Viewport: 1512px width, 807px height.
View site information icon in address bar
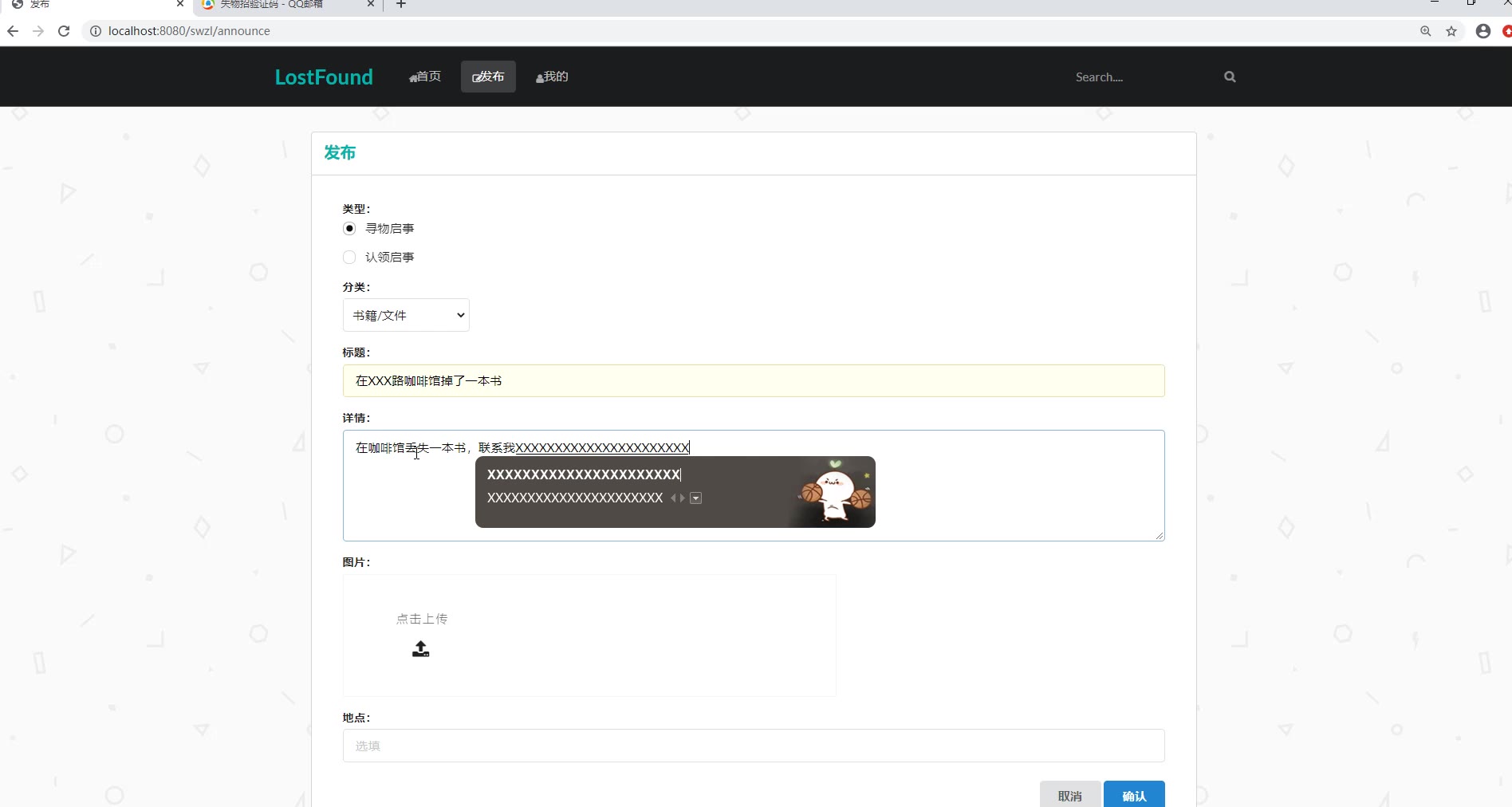[x=95, y=31]
